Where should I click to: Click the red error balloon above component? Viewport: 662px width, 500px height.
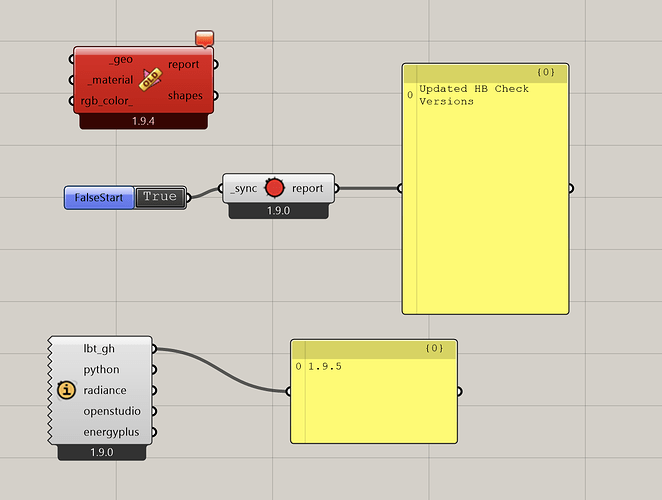point(205,39)
